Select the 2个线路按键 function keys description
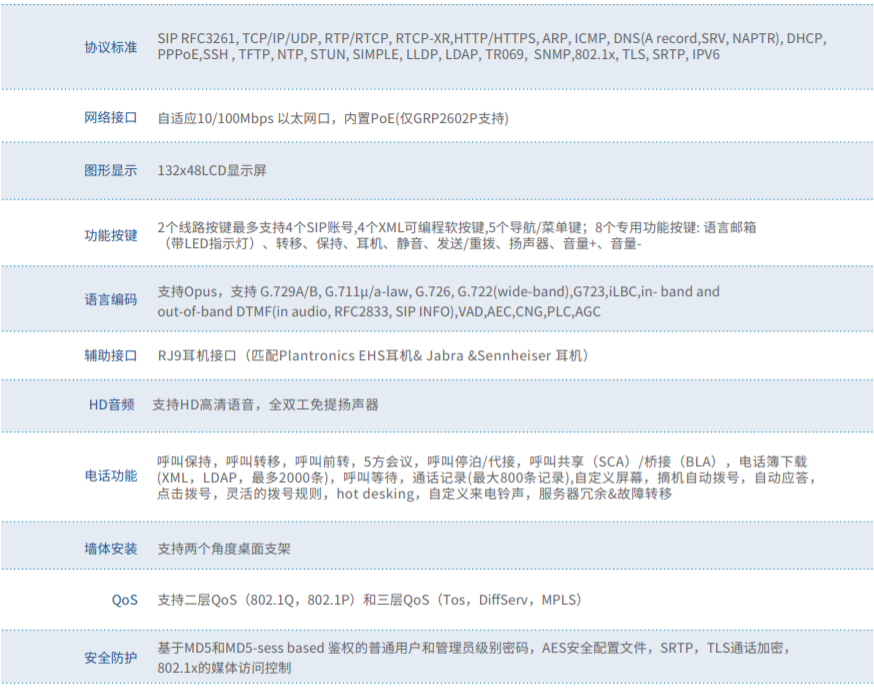The height and width of the screenshot is (689, 874). 456,235
